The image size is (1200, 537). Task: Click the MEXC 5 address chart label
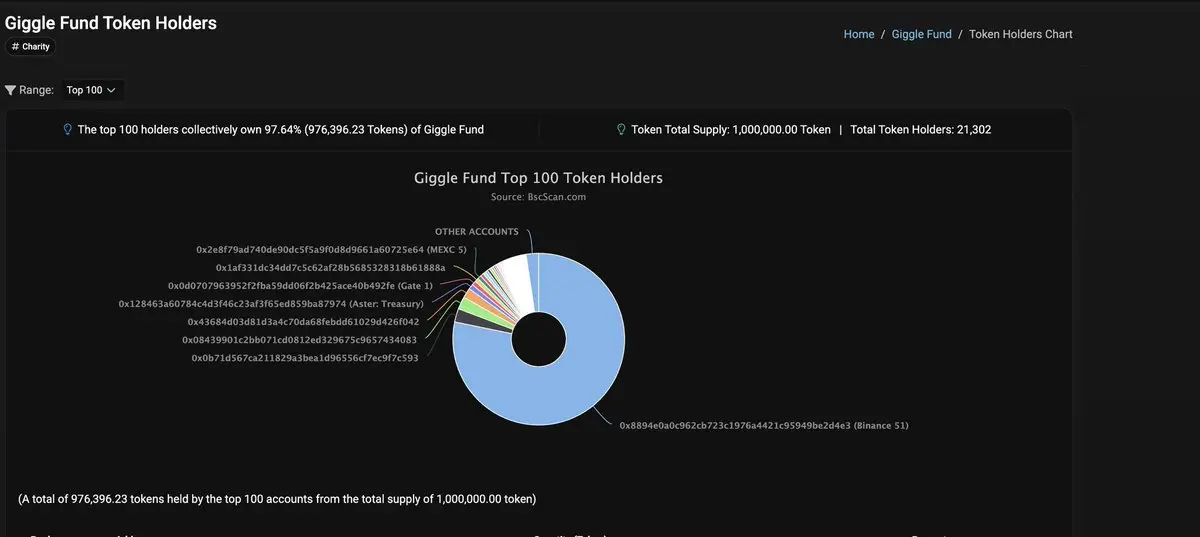(331, 249)
